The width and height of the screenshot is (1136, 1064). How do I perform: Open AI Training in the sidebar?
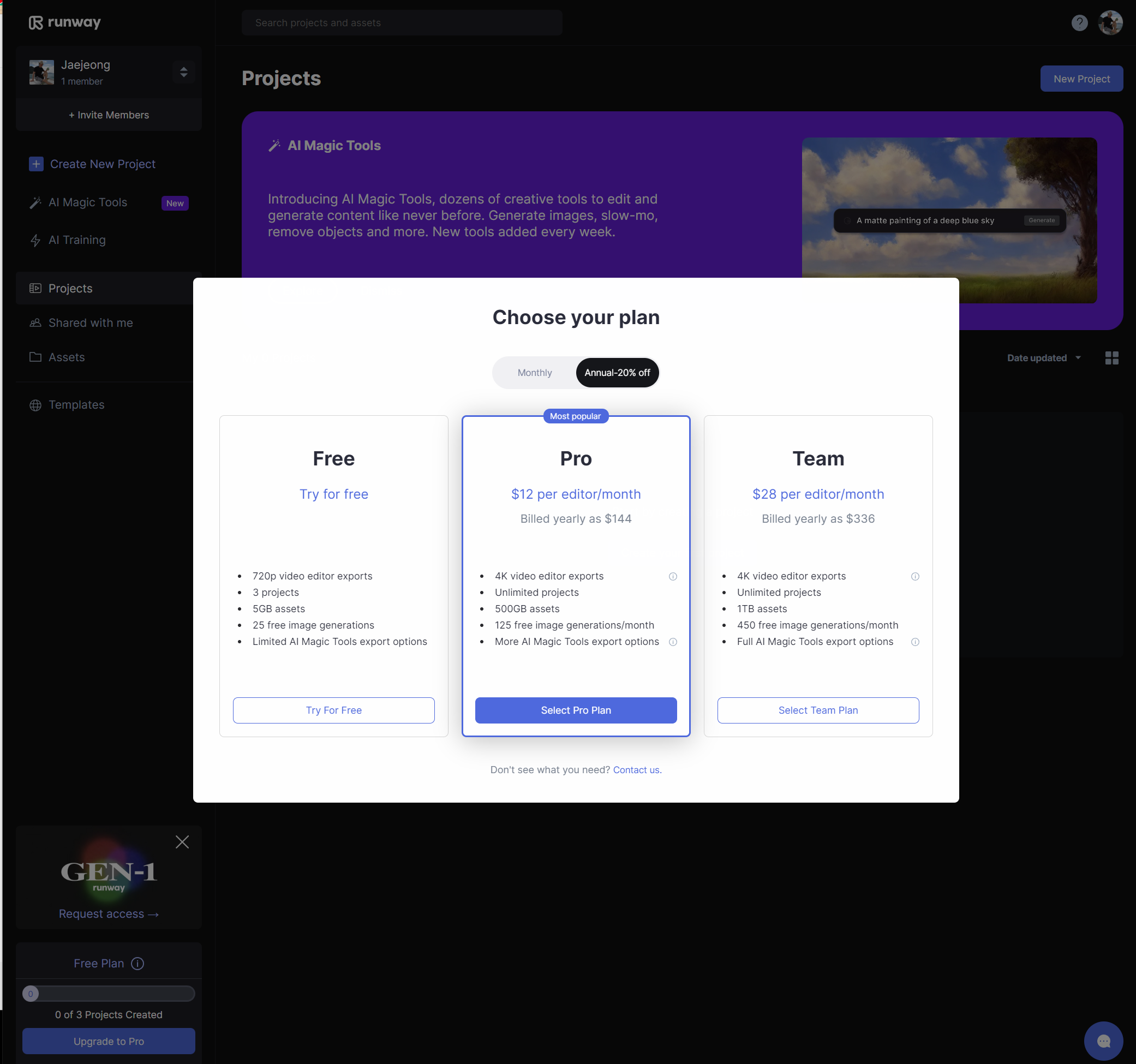[x=76, y=240]
